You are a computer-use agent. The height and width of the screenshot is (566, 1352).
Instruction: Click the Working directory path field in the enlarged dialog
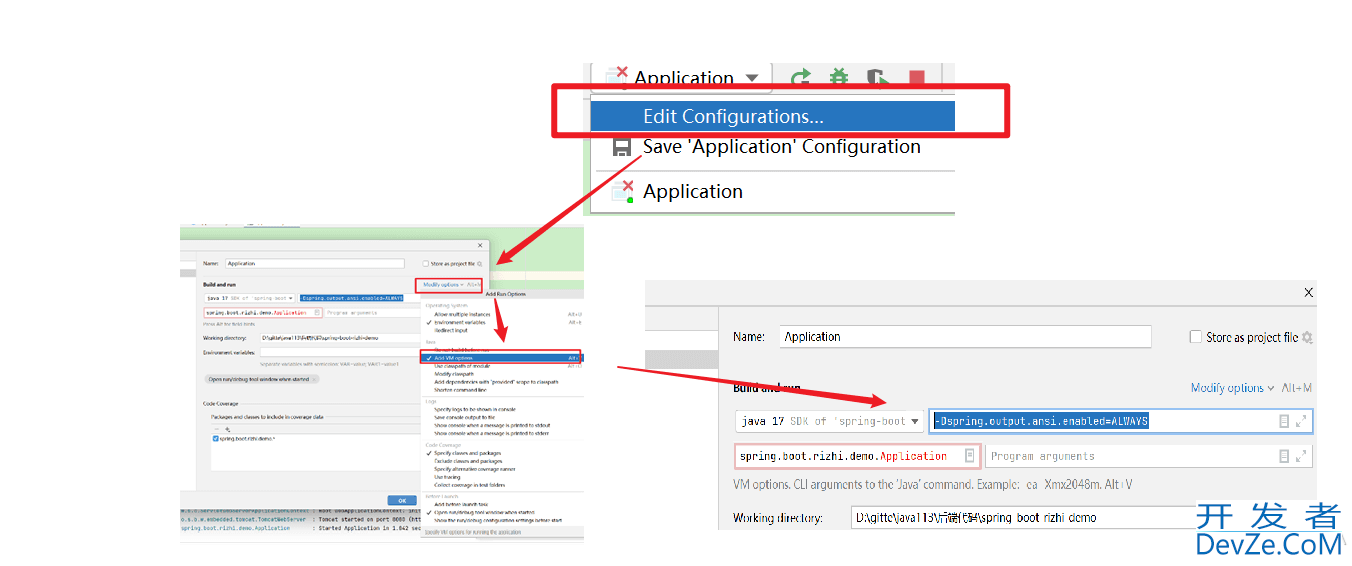(x=1024, y=518)
